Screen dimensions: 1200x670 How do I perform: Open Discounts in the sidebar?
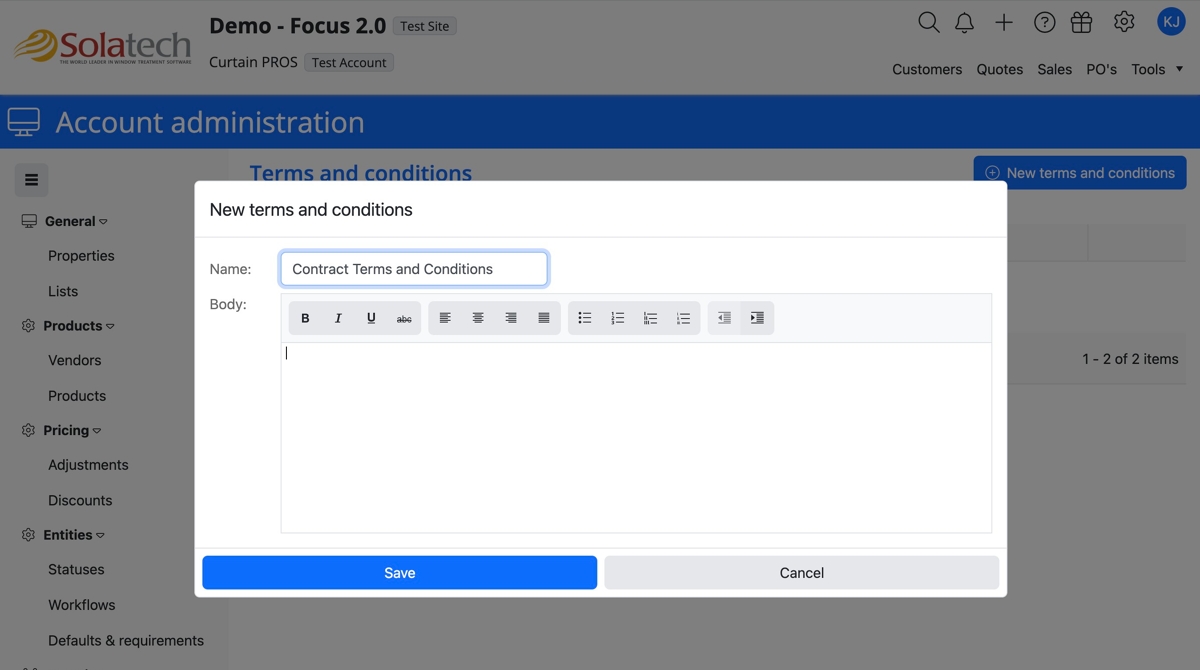point(80,500)
